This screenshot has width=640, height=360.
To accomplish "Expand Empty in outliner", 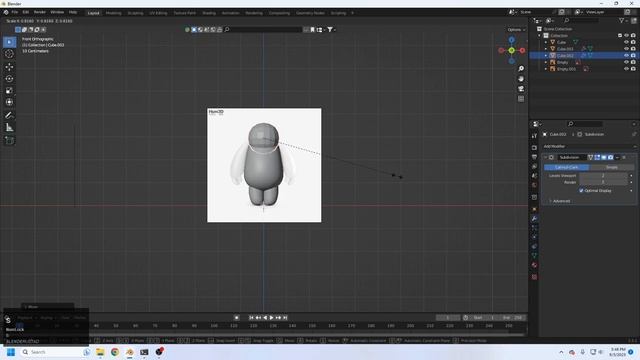I will coord(546,62).
